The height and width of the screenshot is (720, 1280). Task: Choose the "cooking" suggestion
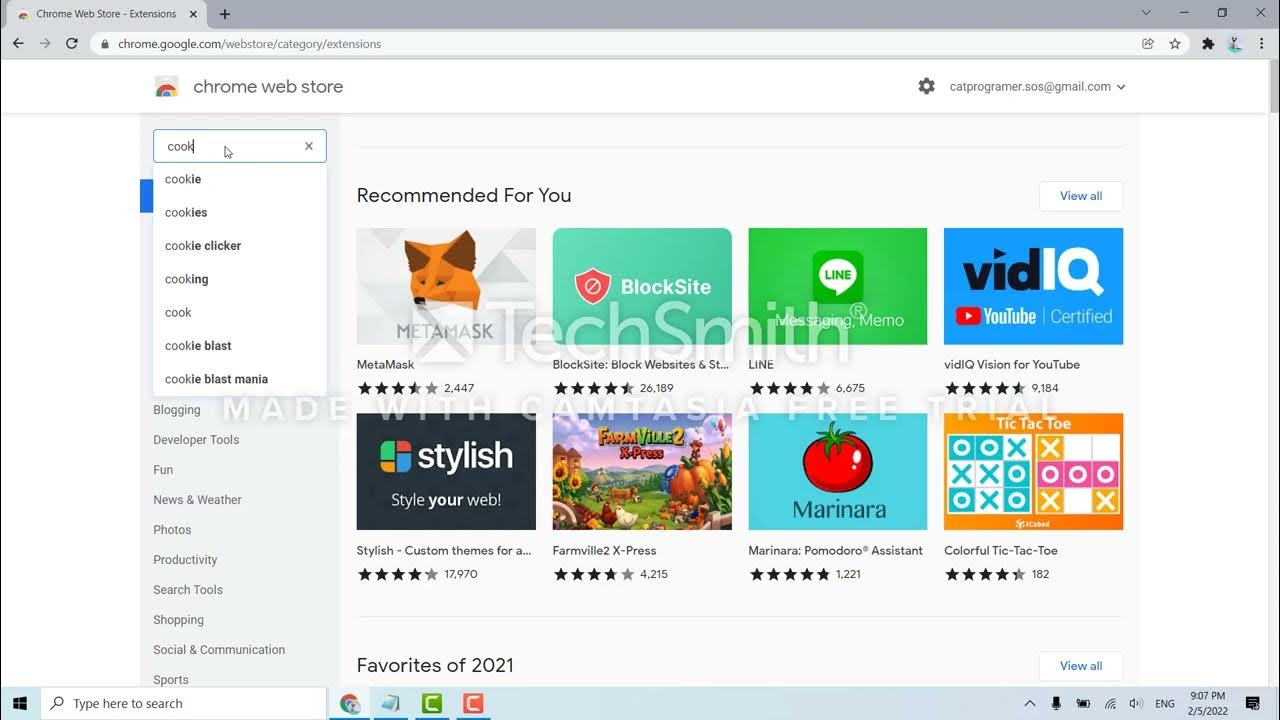click(240, 279)
